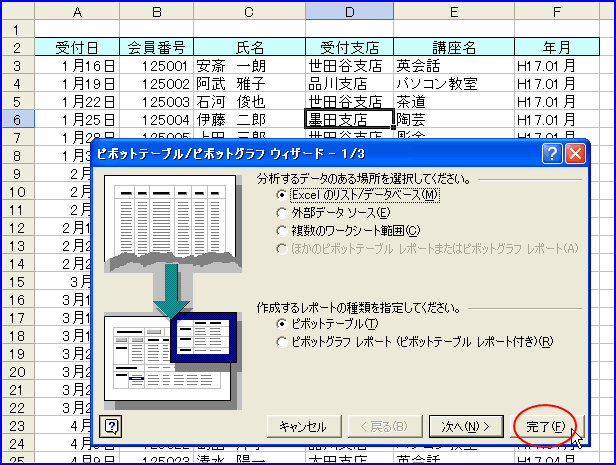Click the wizard's help question mark icon
The width and height of the screenshot is (616, 465).
coord(552,153)
